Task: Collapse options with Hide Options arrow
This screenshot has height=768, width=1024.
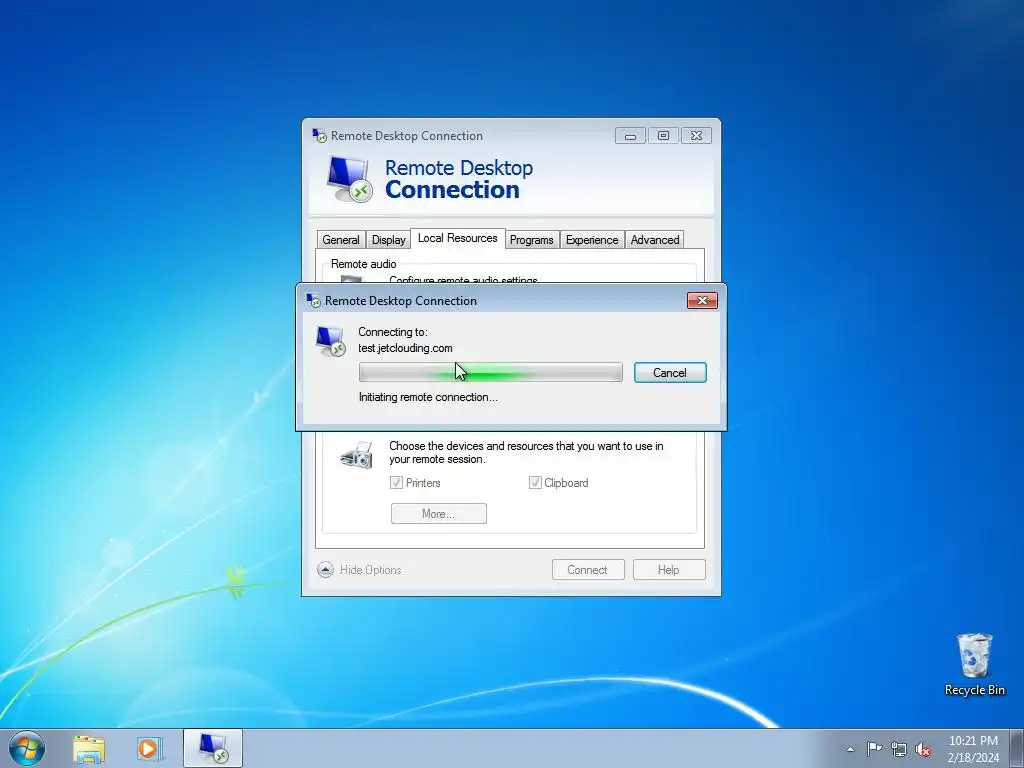Action: click(x=325, y=569)
